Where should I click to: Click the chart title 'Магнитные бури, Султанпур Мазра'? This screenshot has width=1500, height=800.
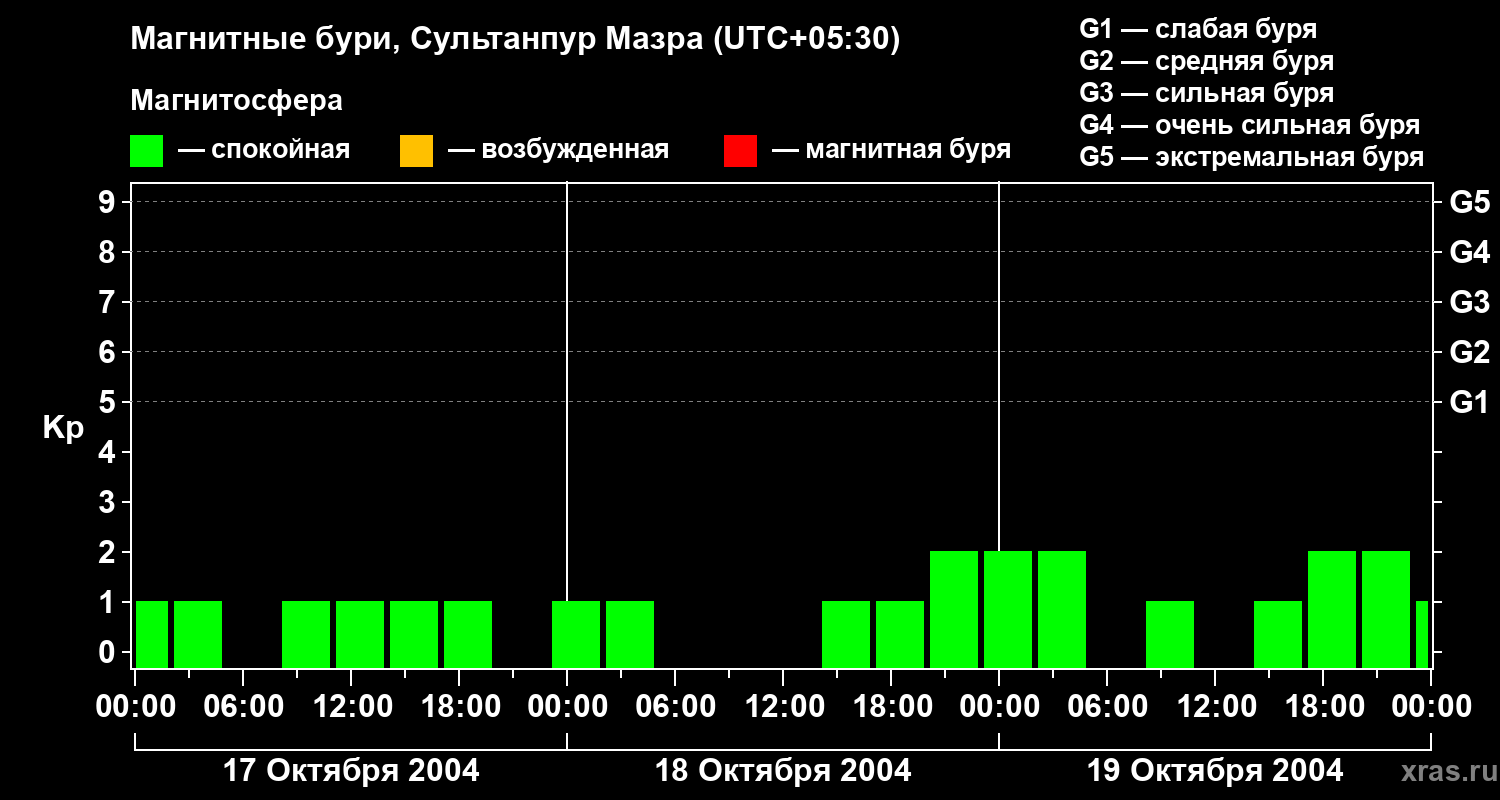coord(515,39)
